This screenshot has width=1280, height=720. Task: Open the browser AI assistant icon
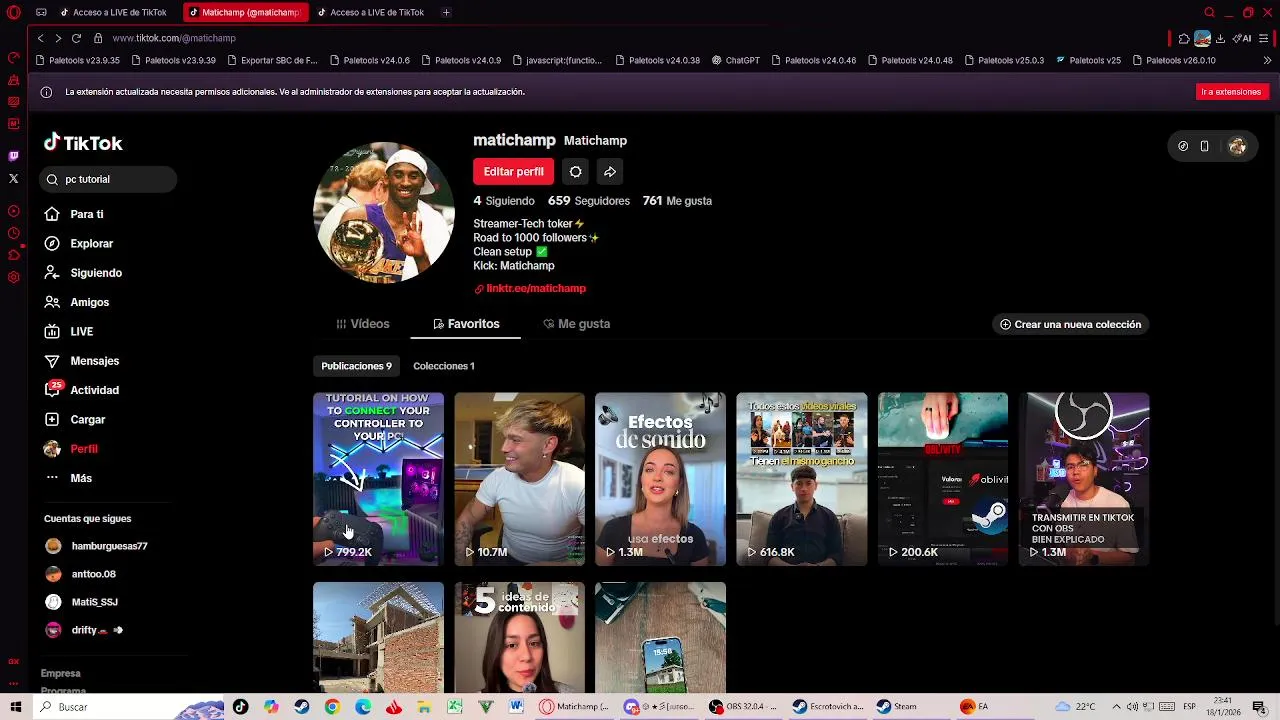(x=1243, y=38)
